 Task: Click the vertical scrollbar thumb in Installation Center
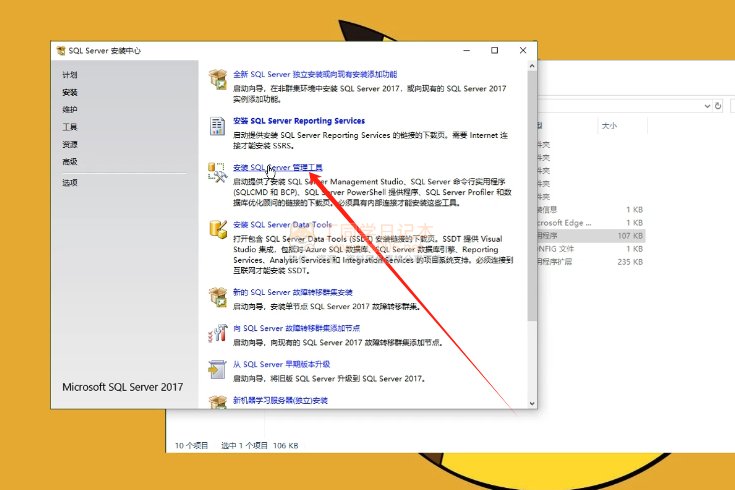532,196
